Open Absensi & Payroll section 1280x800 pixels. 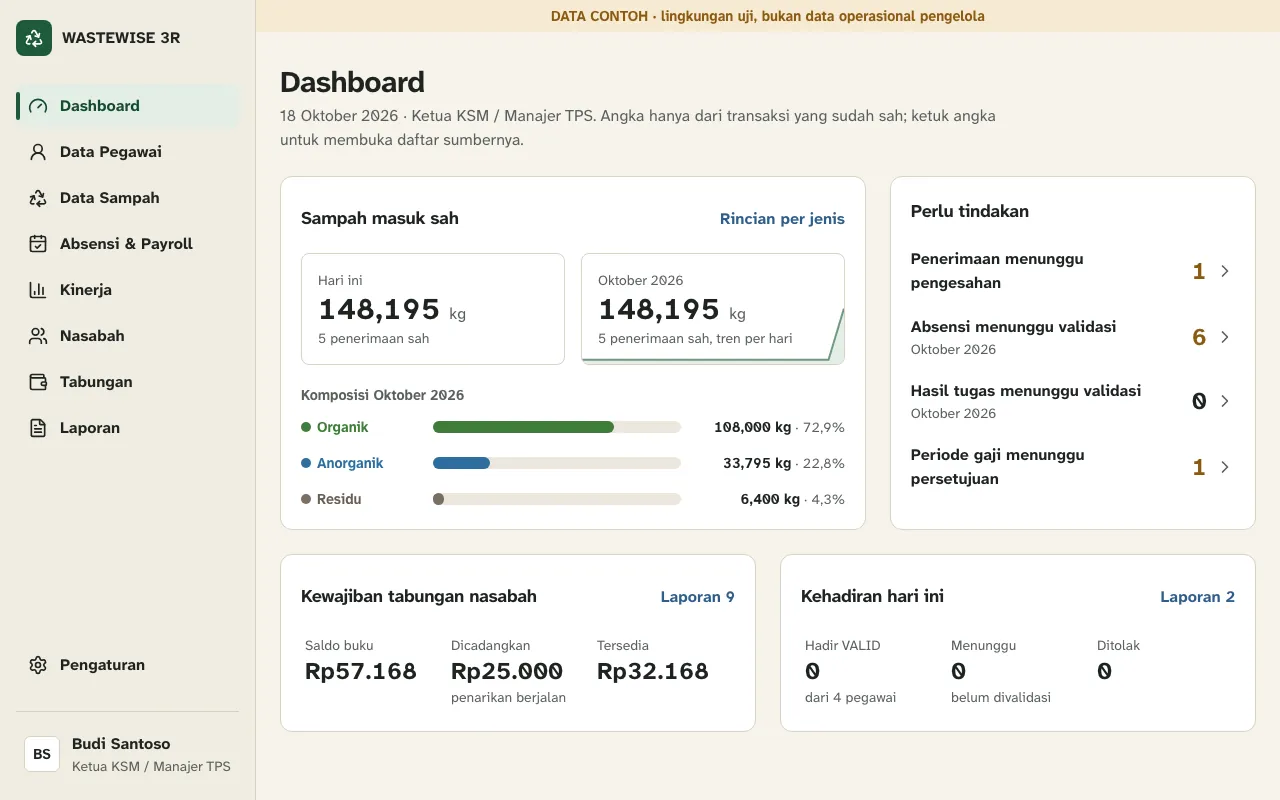coord(128,244)
